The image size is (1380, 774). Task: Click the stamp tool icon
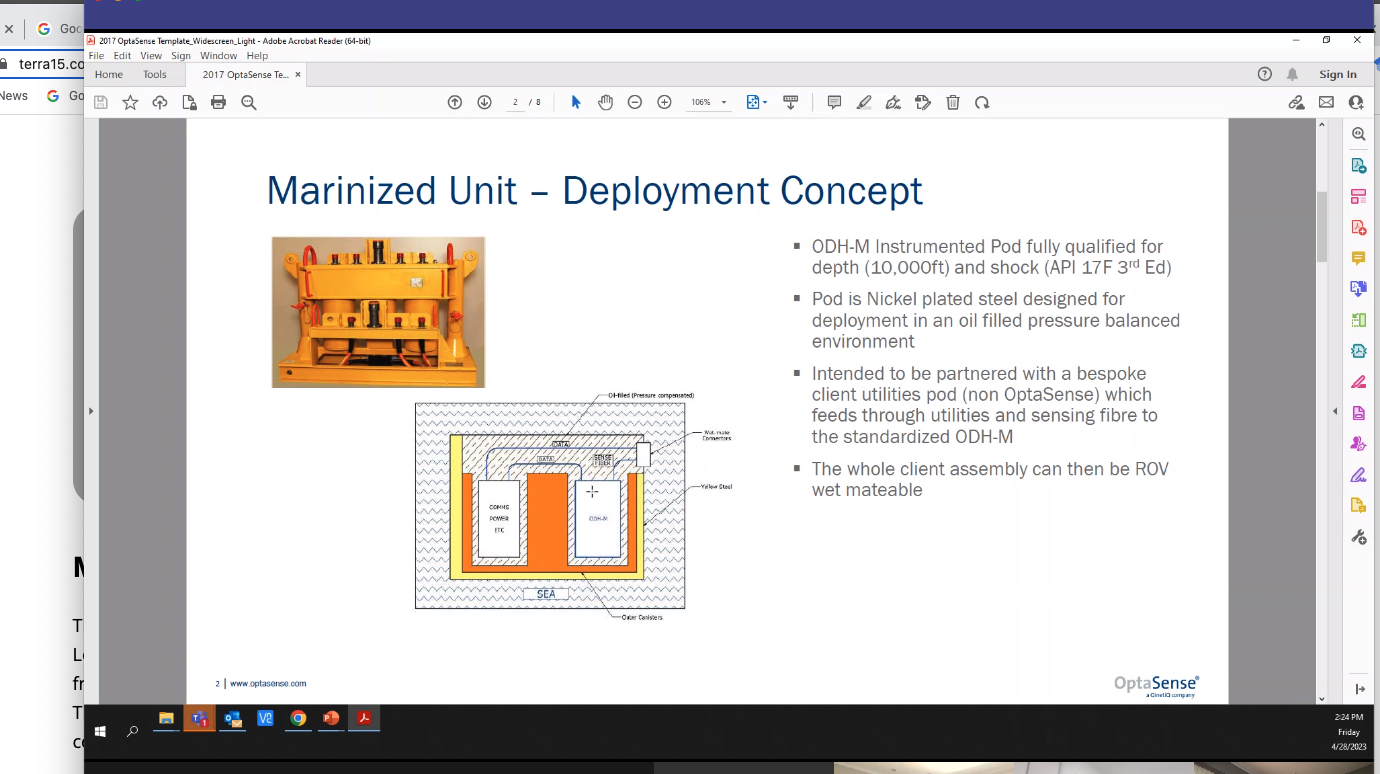tap(923, 102)
